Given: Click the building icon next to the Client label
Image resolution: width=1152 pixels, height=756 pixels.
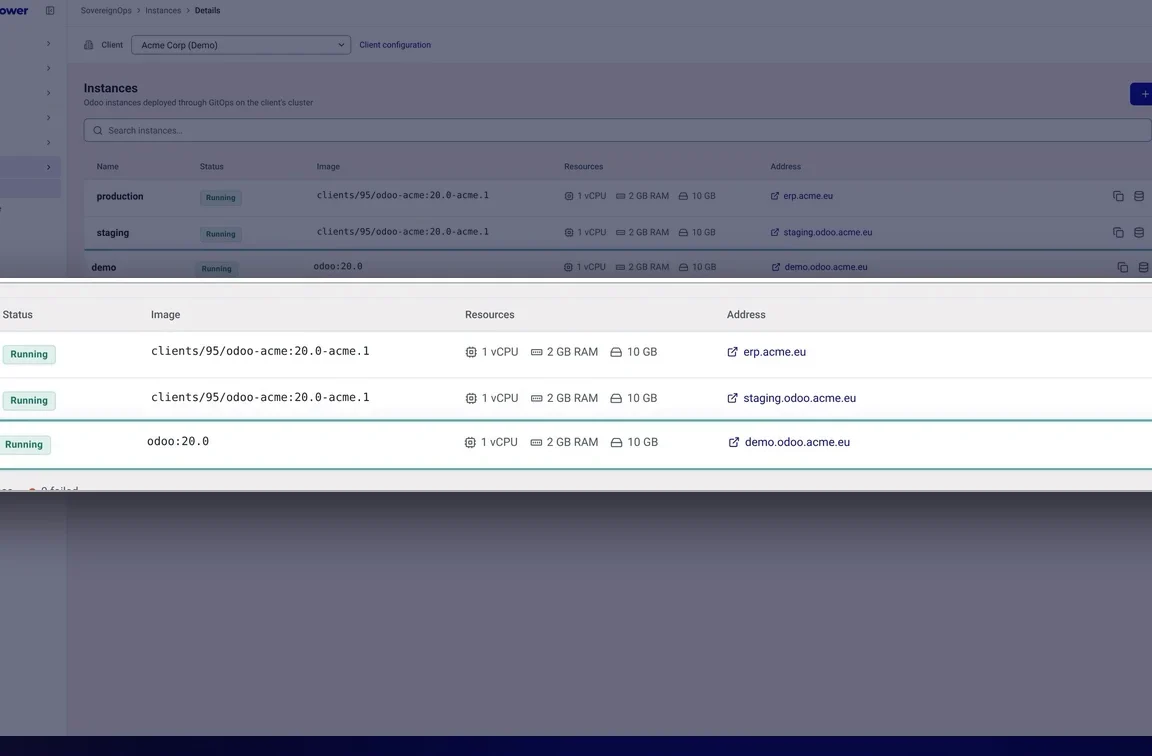Looking at the screenshot, I should click(89, 45).
